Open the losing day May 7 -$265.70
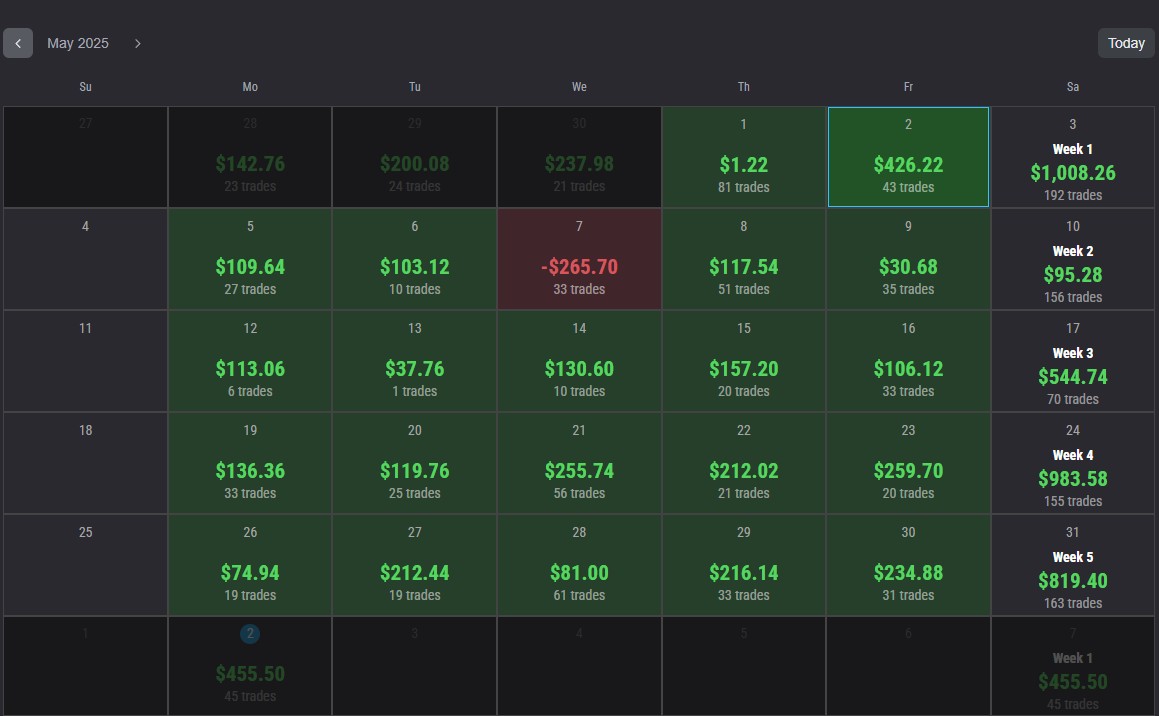The width and height of the screenshot is (1159, 716). click(x=579, y=259)
